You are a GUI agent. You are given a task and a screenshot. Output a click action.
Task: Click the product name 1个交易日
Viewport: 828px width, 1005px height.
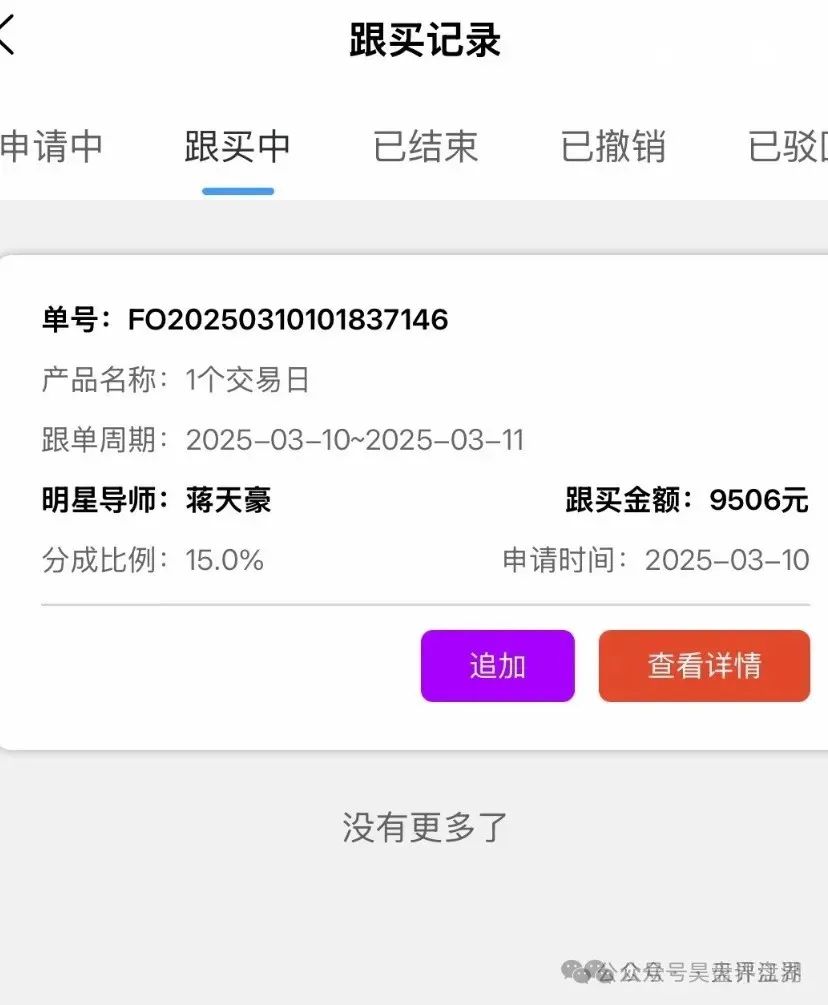pyautogui.click(x=247, y=379)
